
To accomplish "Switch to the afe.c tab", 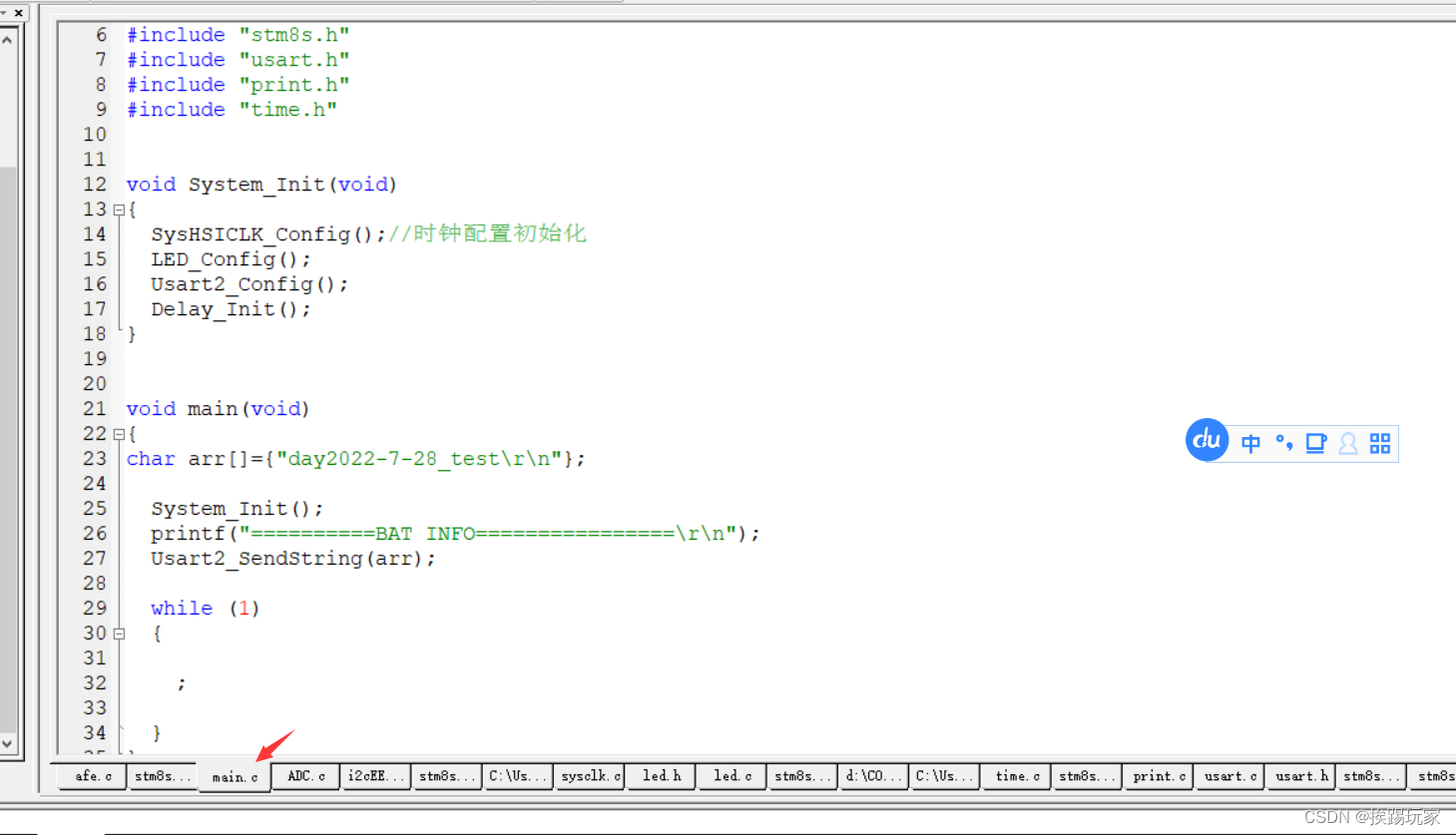I will pos(92,776).
